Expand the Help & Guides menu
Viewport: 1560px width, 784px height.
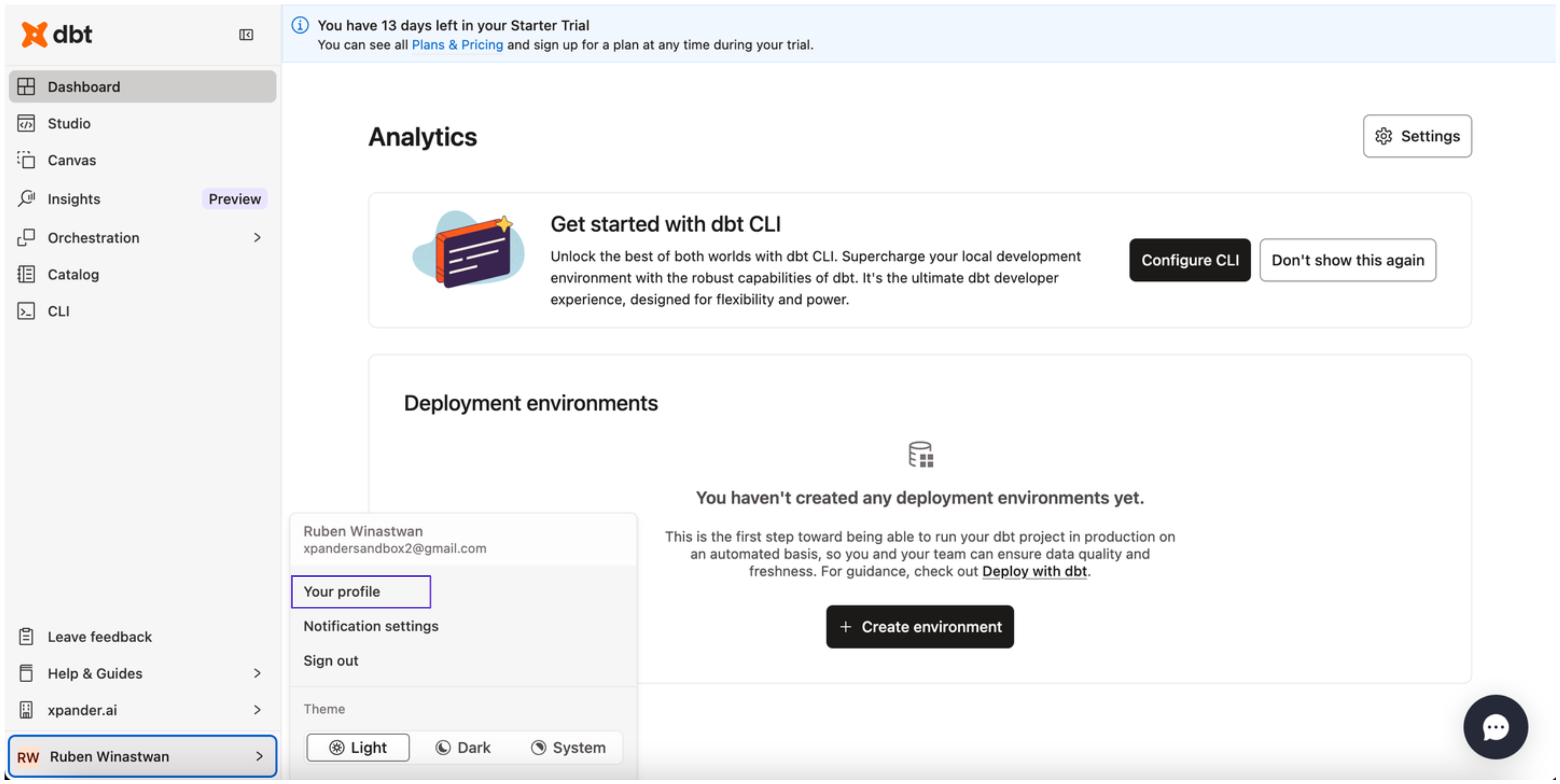point(258,673)
